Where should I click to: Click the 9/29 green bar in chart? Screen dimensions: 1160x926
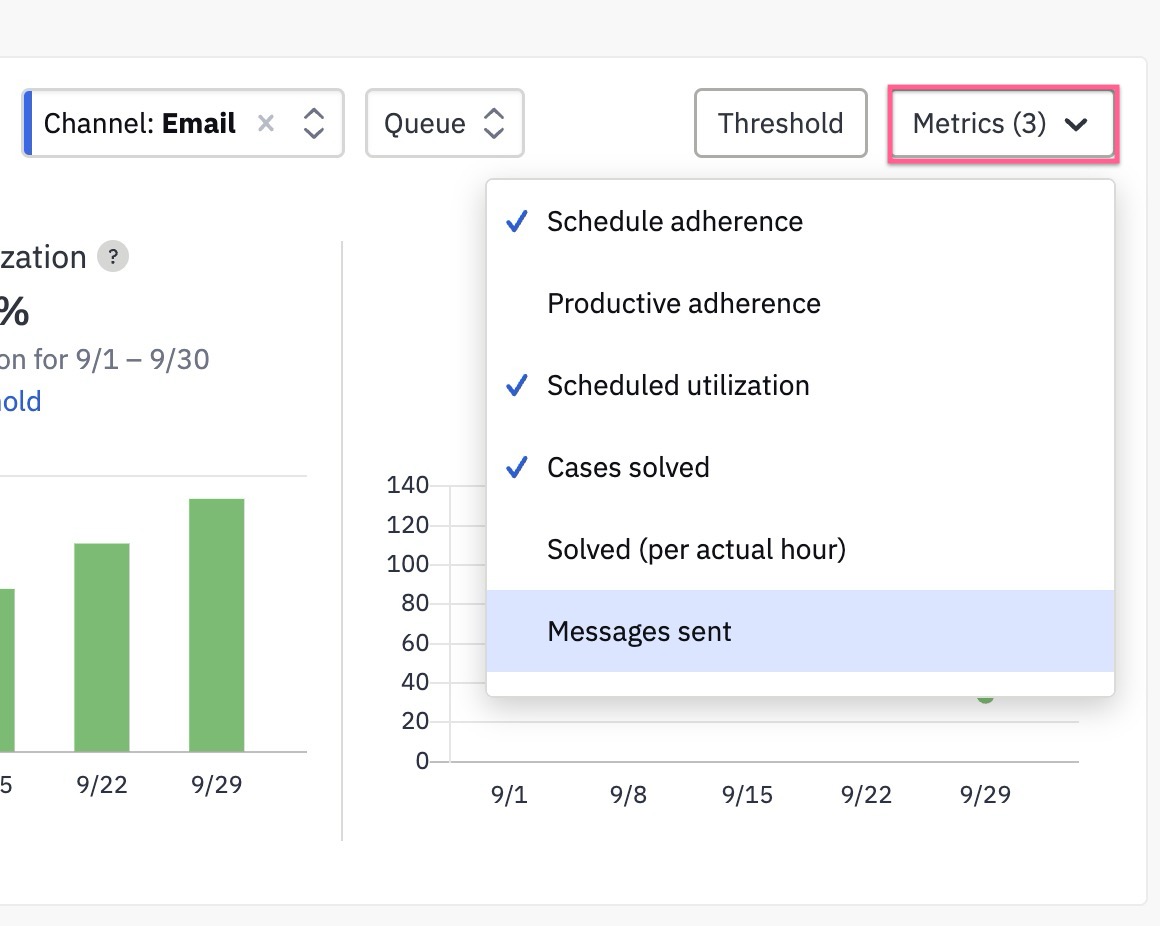[x=217, y=625]
